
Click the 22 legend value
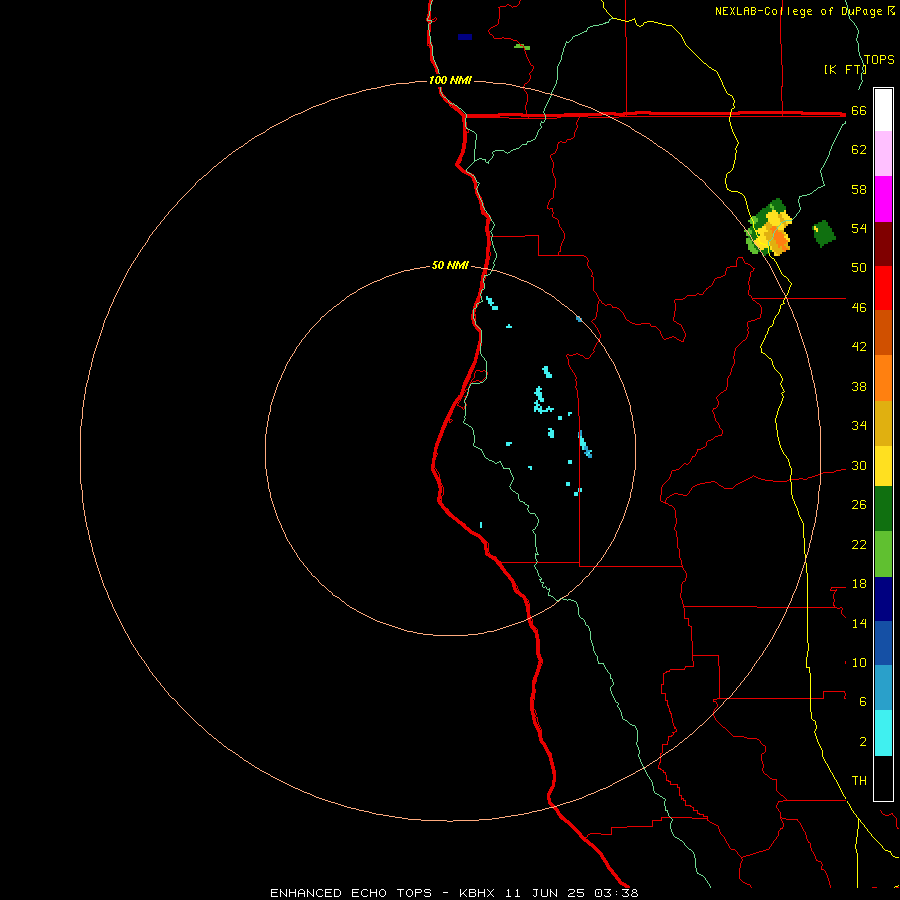pyautogui.click(x=859, y=544)
